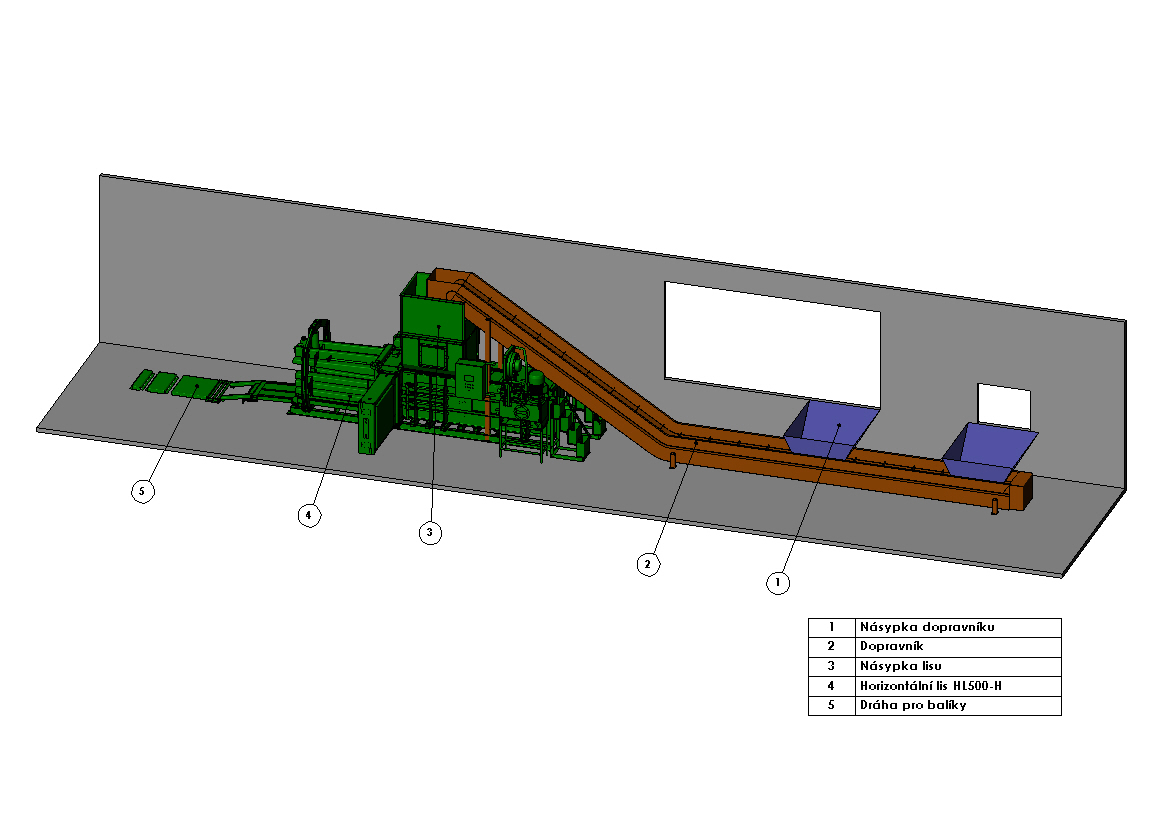Select legend text "Násypka dopravníku"
This screenshot has width=1169, height=826.
927,627
